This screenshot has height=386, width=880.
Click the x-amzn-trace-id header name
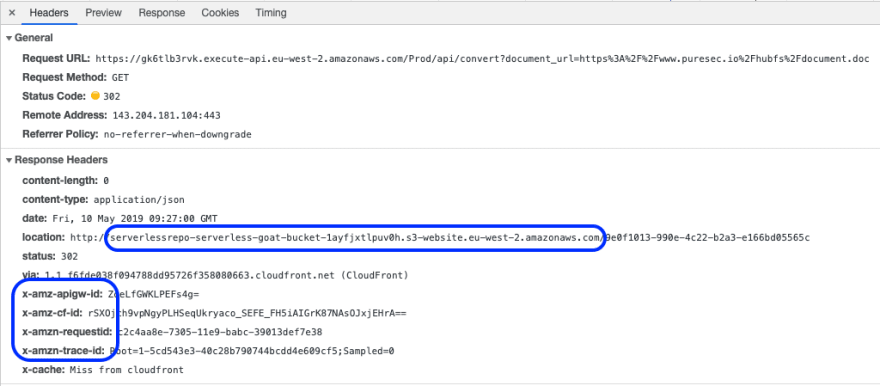click(63, 351)
